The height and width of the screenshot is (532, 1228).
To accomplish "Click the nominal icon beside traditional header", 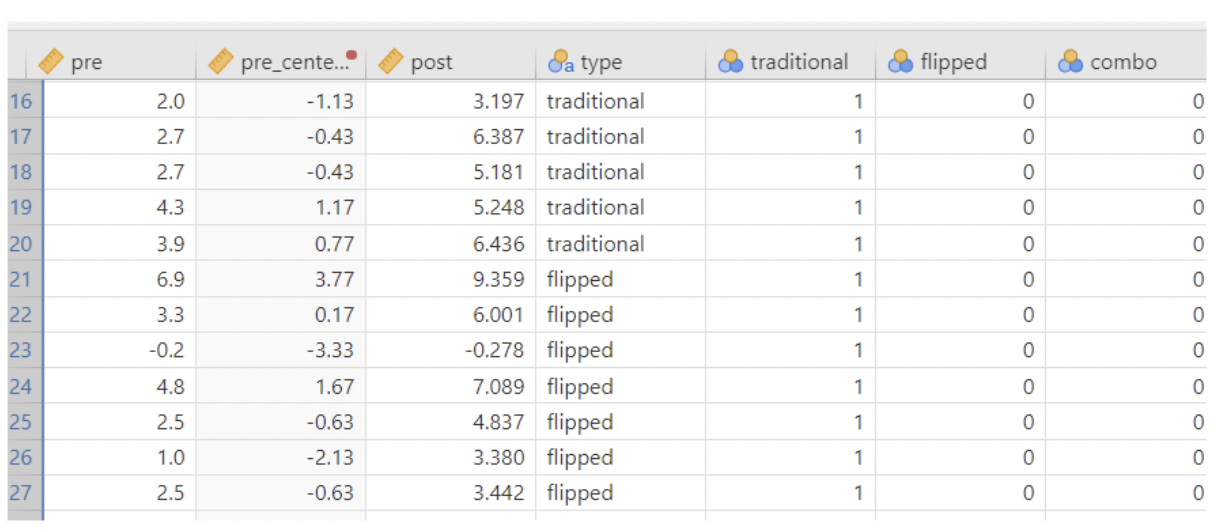I will tap(732, 62).
